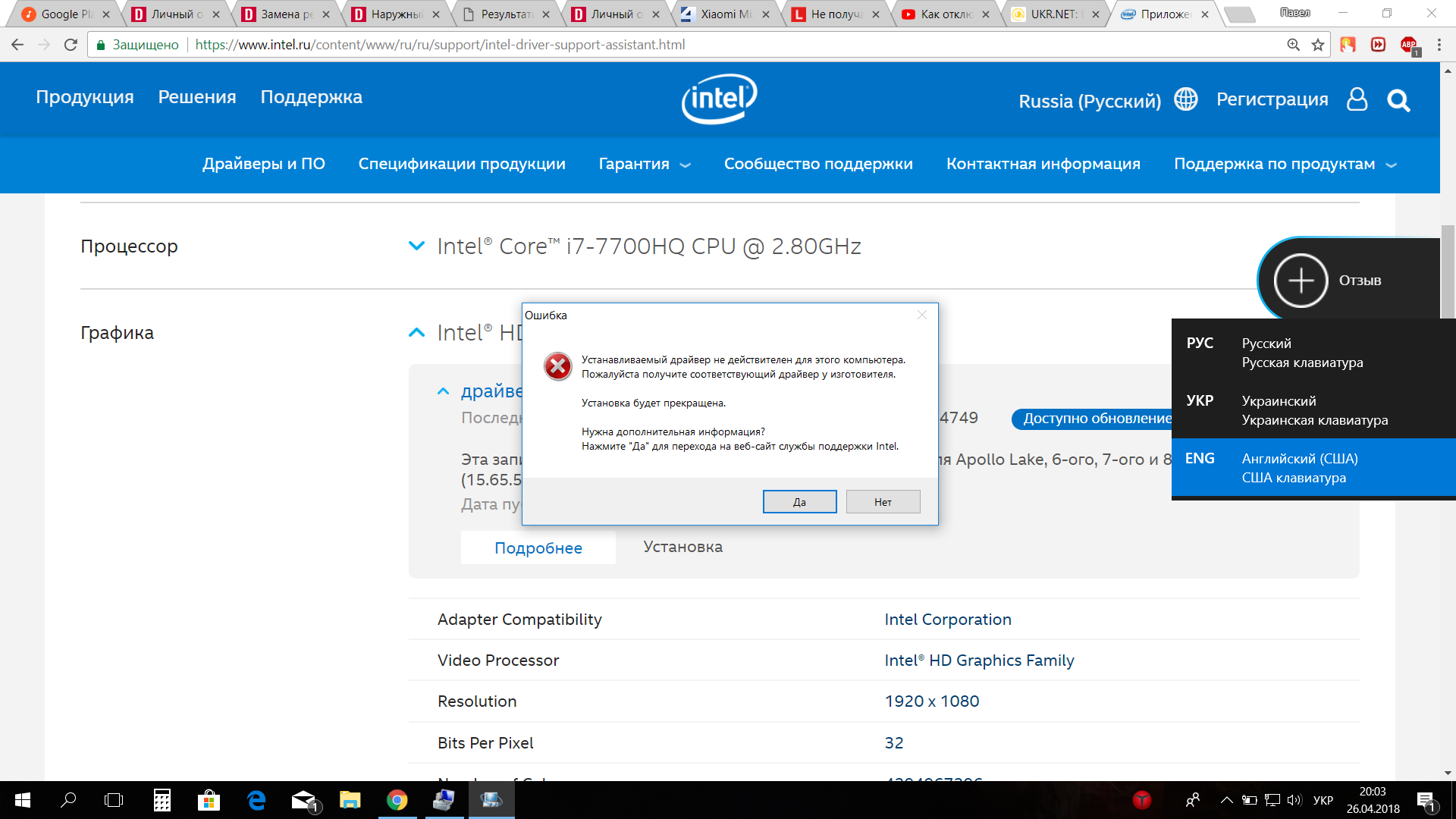Click the volume tray icon
This screenshot has width=1456, height=819.
1294,800
